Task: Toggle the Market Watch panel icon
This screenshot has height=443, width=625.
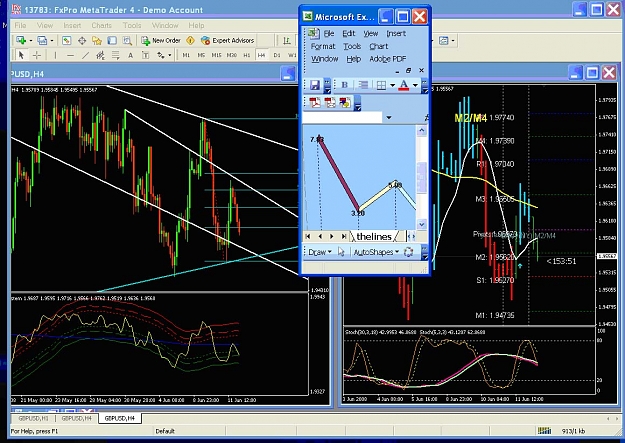Action: pos(67,40)
